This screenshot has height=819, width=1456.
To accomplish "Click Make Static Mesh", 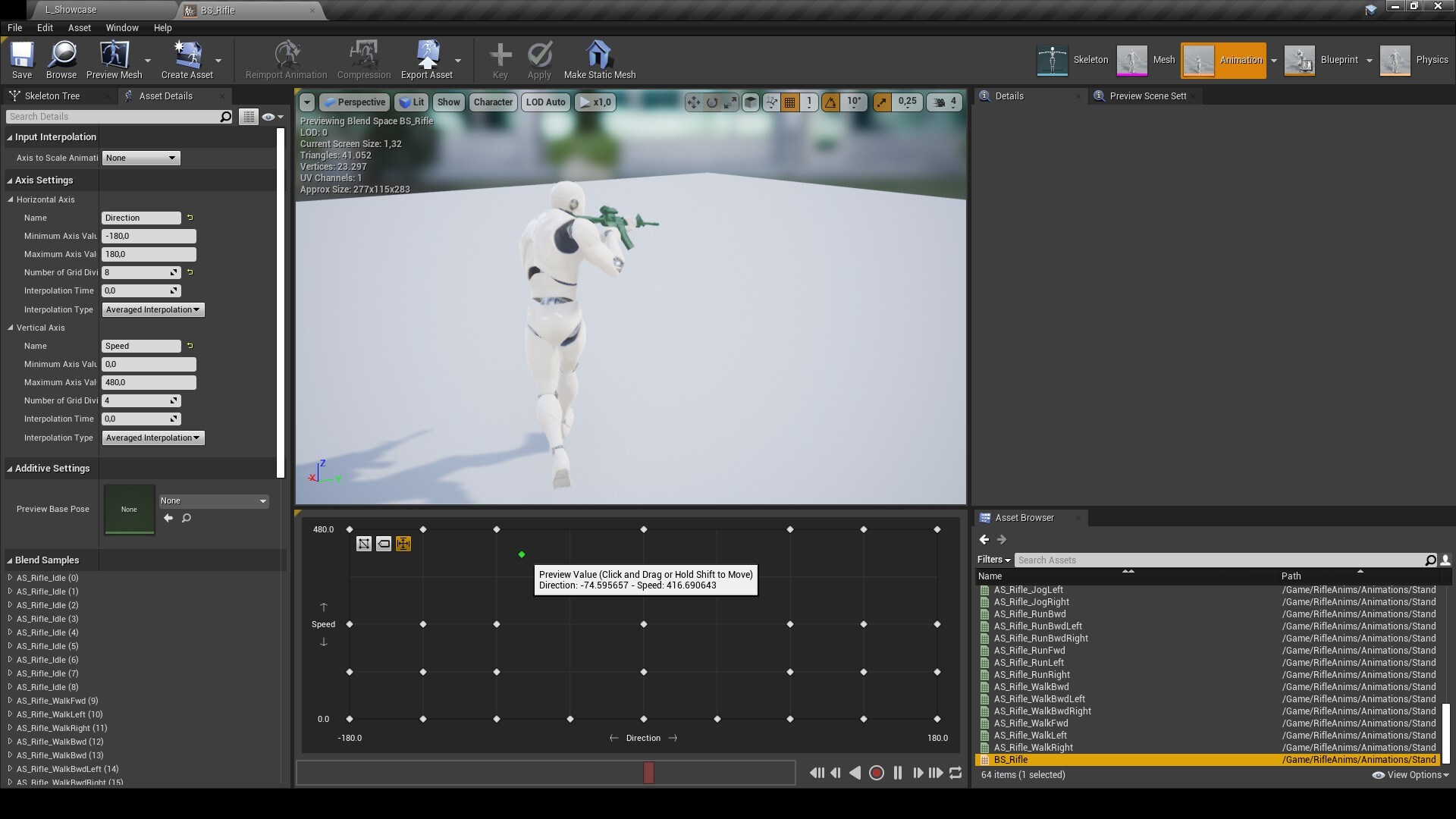I will coord(598,60).
